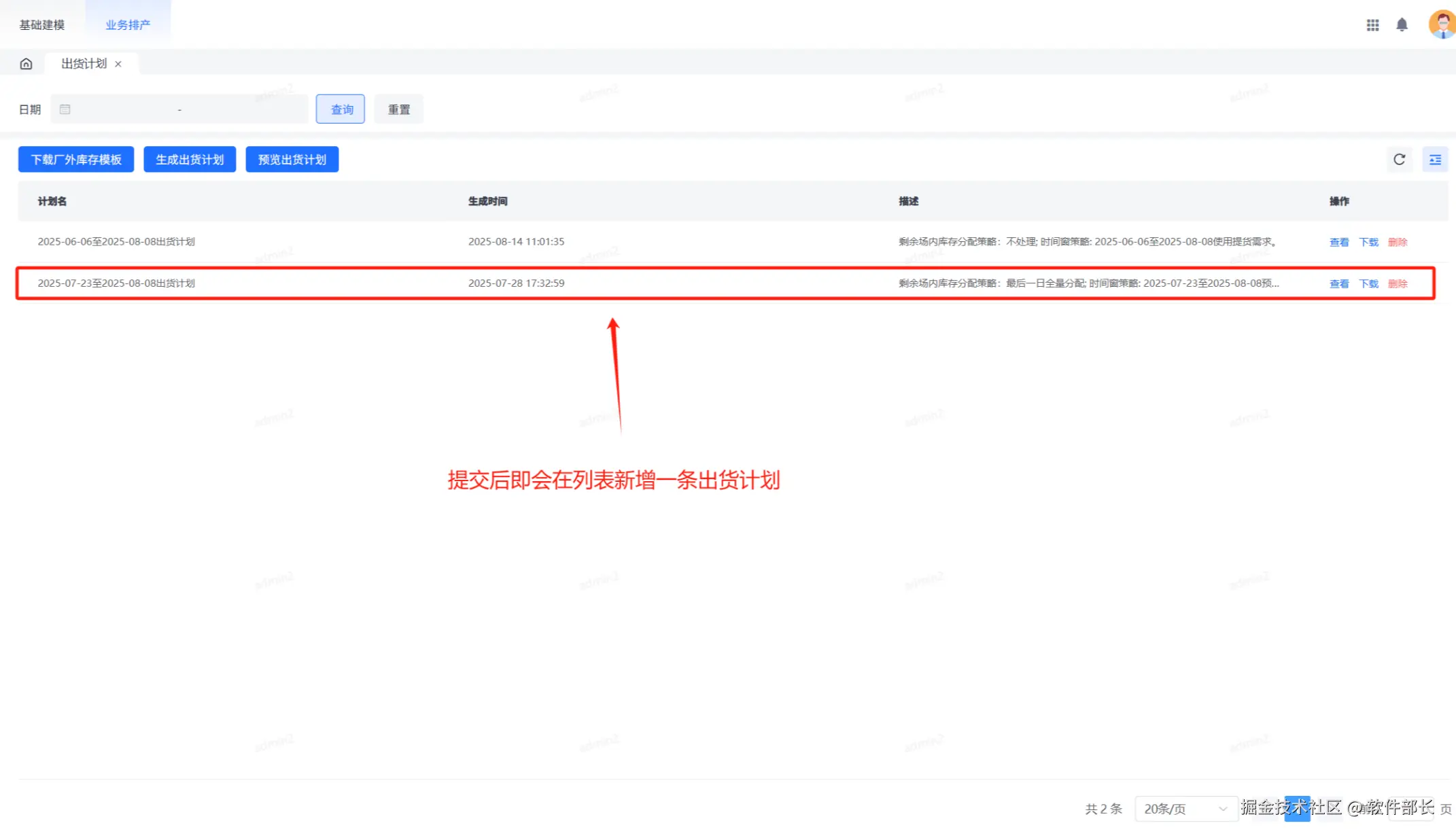
Task: Click the 重置 button
Action: pyautogui.click(x=398, y=109)
